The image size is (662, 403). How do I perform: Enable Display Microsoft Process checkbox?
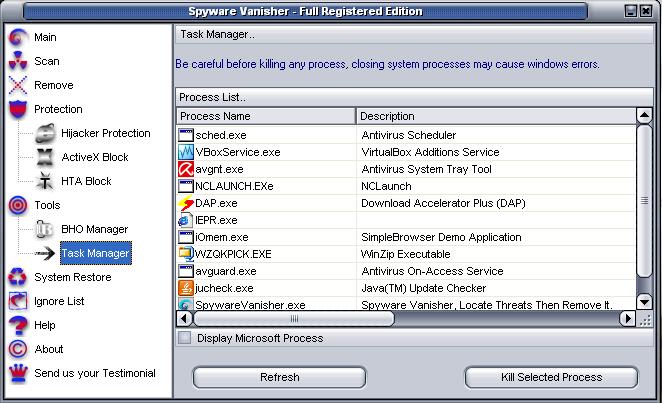(x=184, y=338)
